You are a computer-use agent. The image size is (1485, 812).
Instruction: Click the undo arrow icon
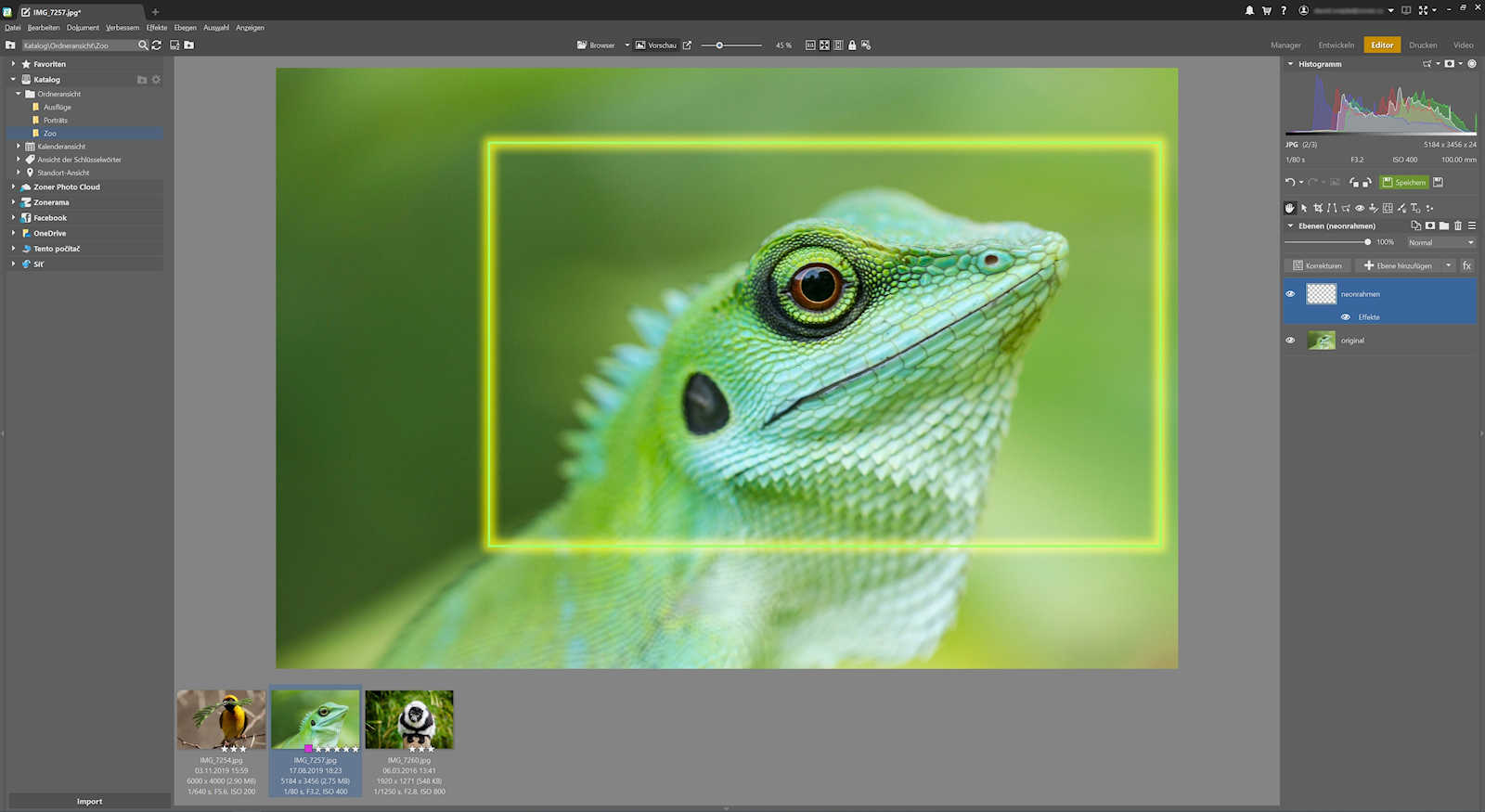click(1290, 183)
